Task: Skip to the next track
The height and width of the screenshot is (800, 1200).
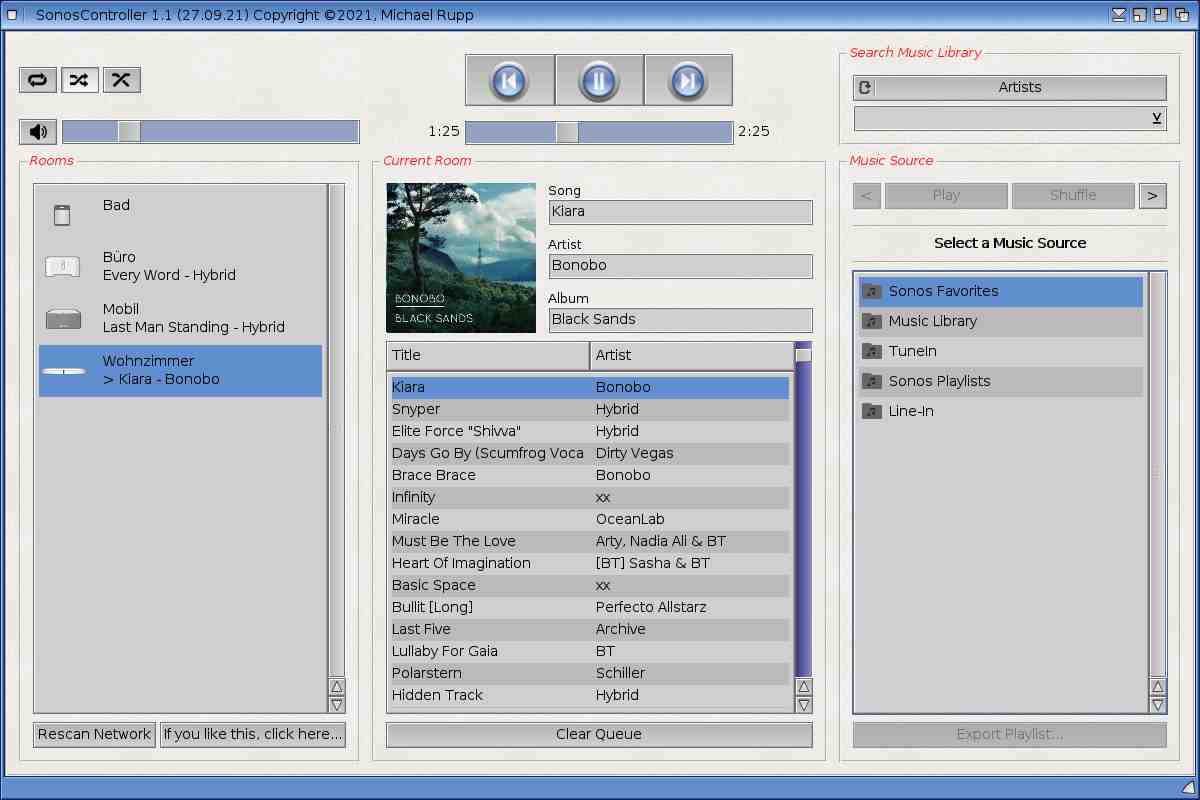Action: click(688, 80)
